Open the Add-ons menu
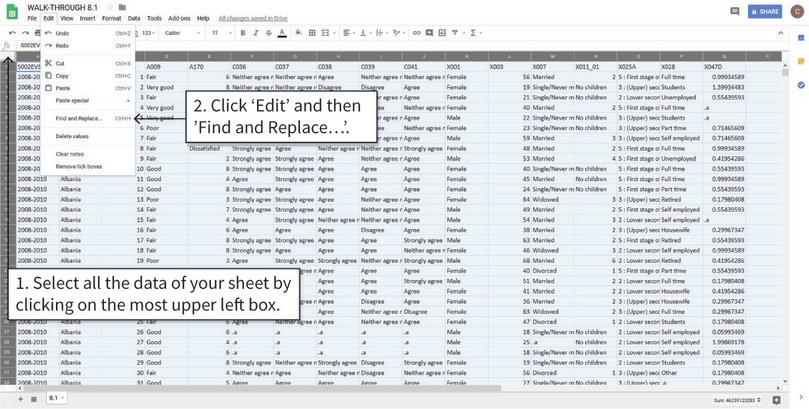 click(x=179, y=18)
